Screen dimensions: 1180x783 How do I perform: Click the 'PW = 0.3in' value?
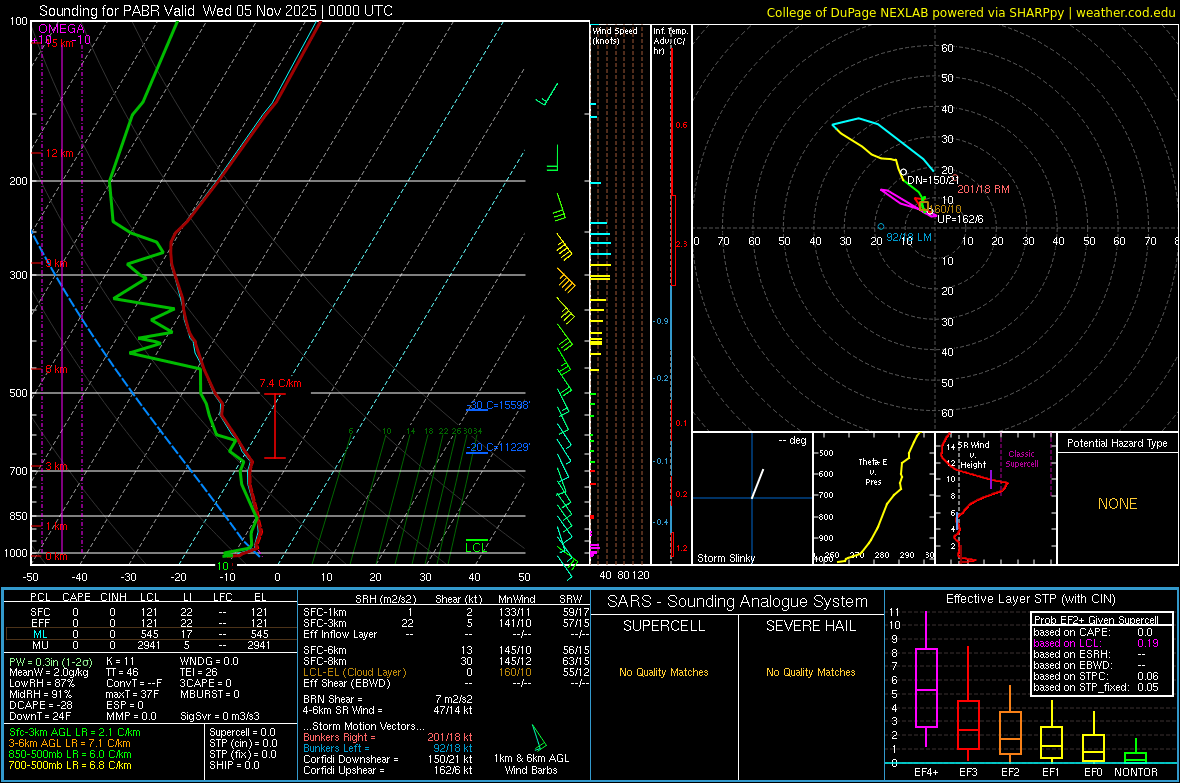click(50, 661)
